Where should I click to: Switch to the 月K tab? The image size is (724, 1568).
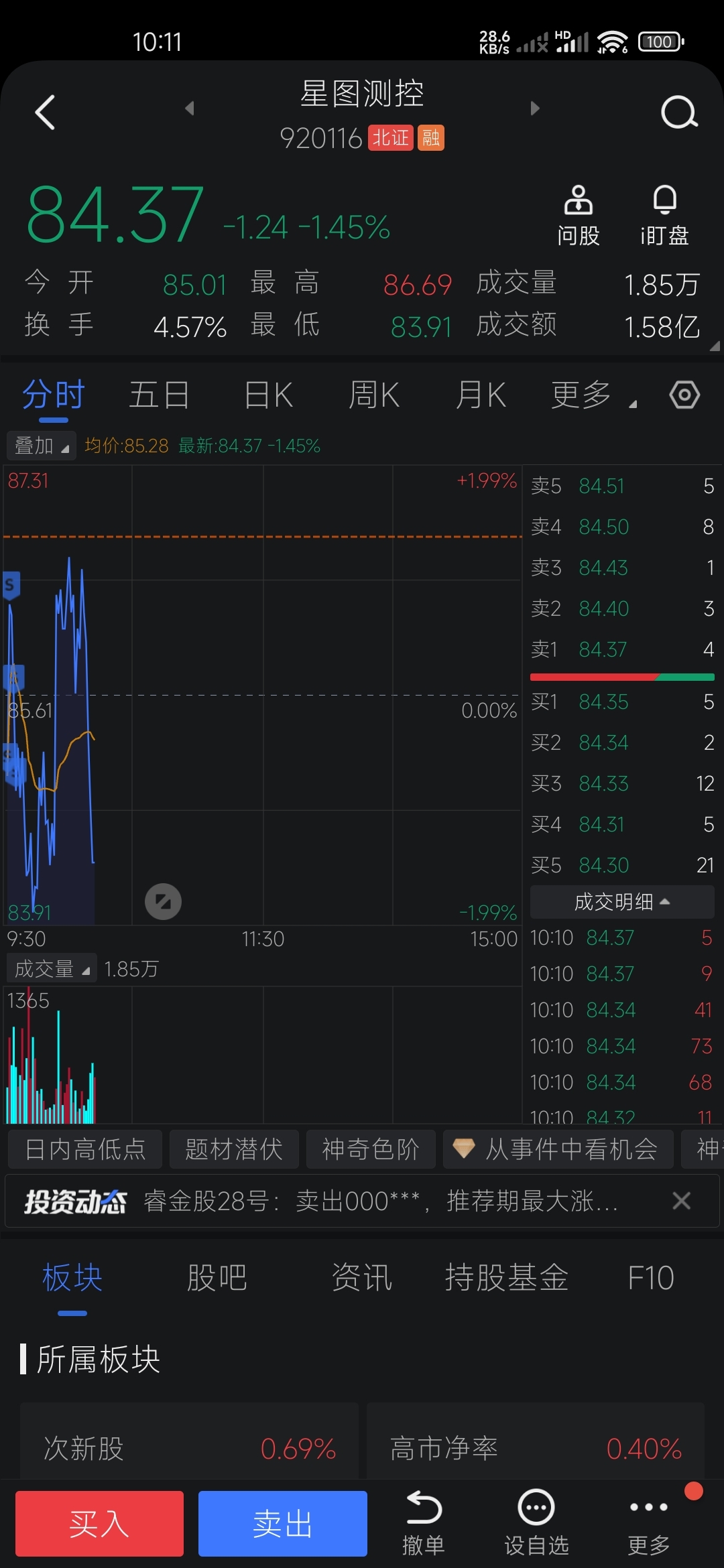coord(481,395)
